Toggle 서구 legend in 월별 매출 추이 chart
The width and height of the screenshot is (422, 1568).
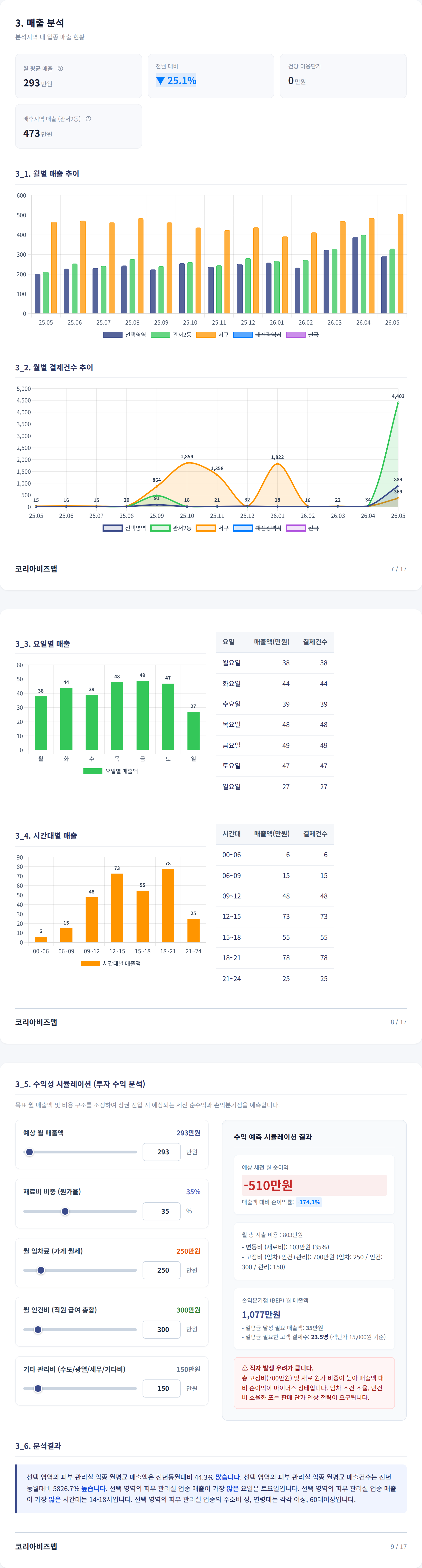[212, 335]
